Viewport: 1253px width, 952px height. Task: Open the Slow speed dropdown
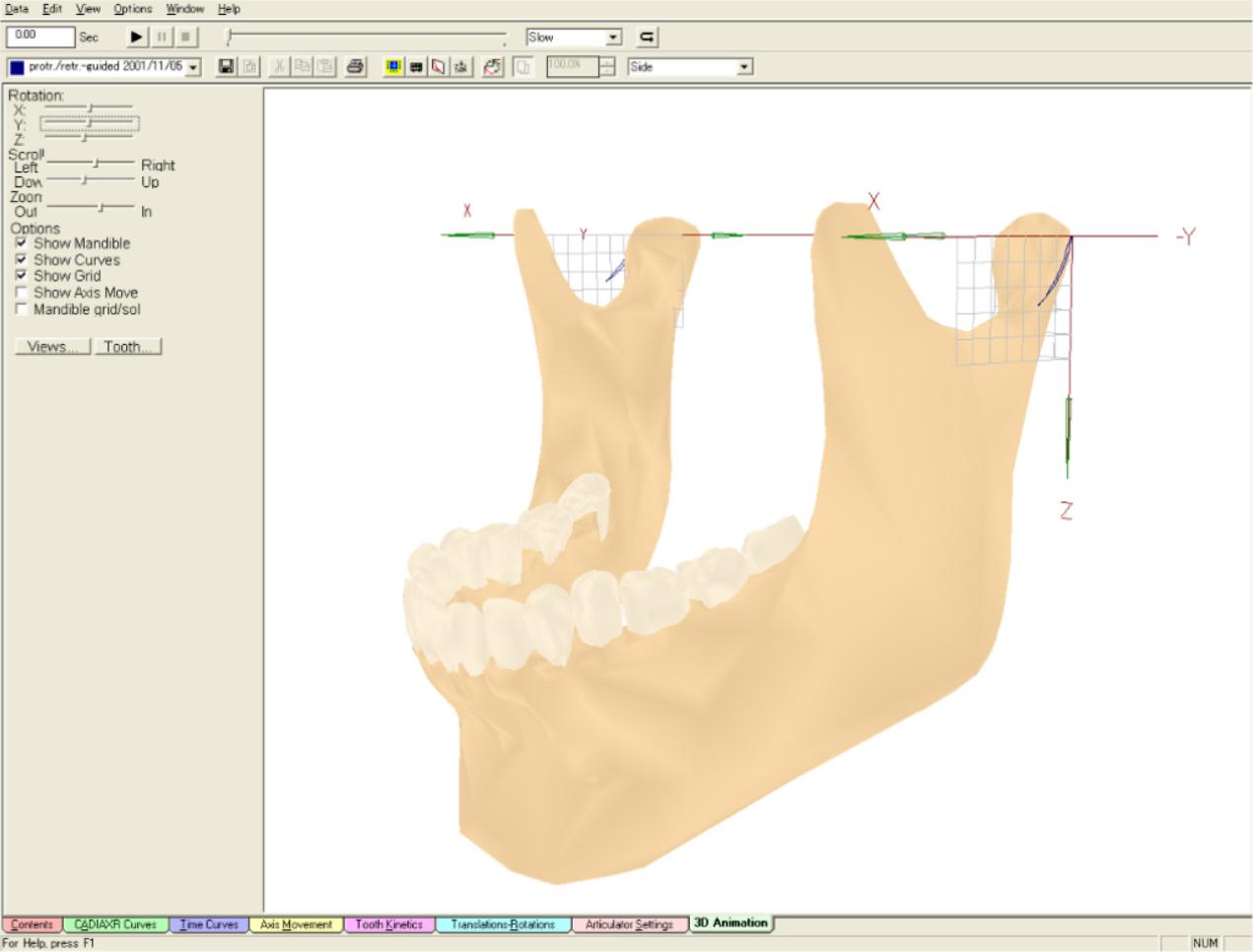coord(613,37)
